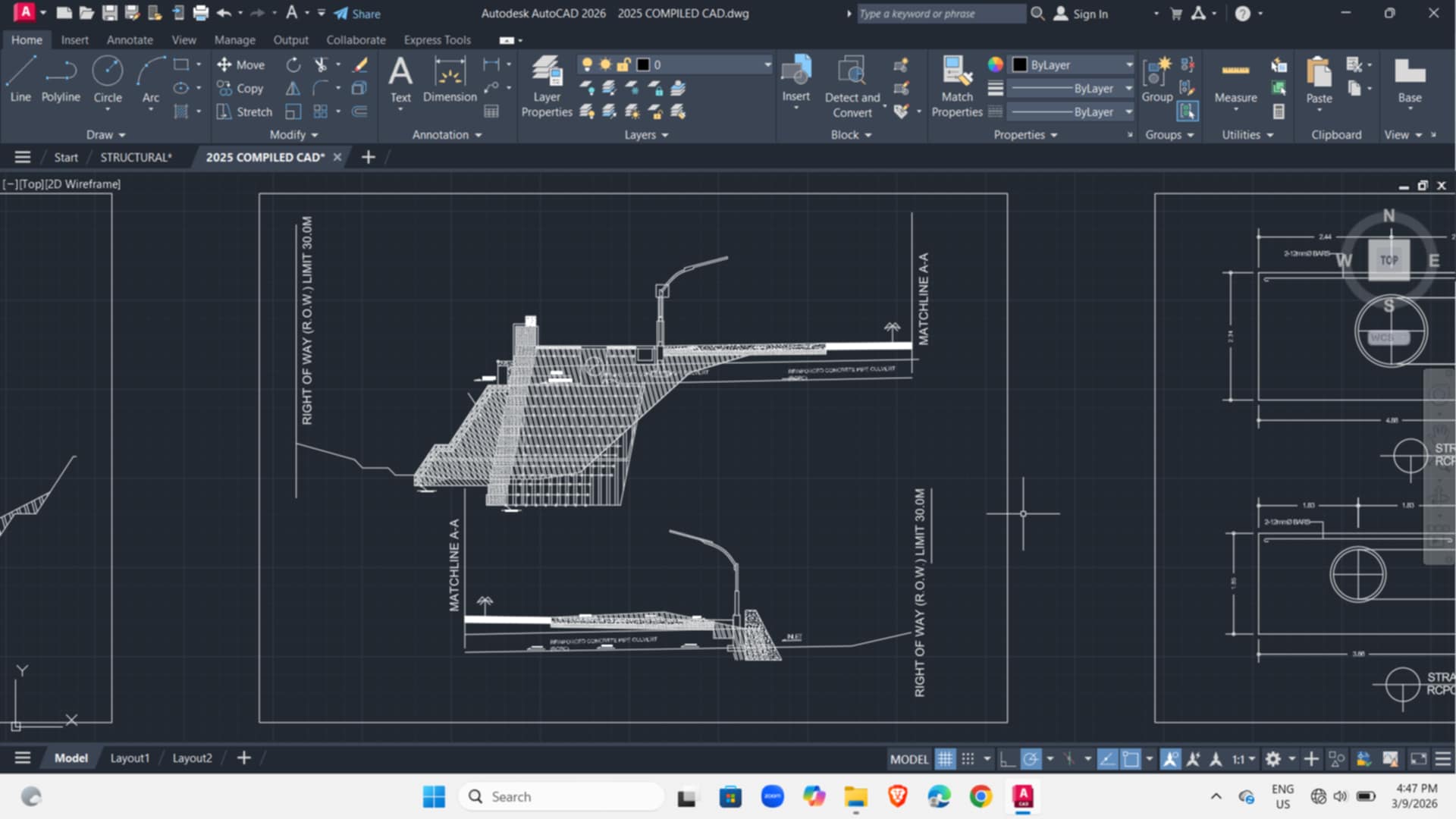
Task: Click the Sign In button
Action: click(x=1081, y=14)
